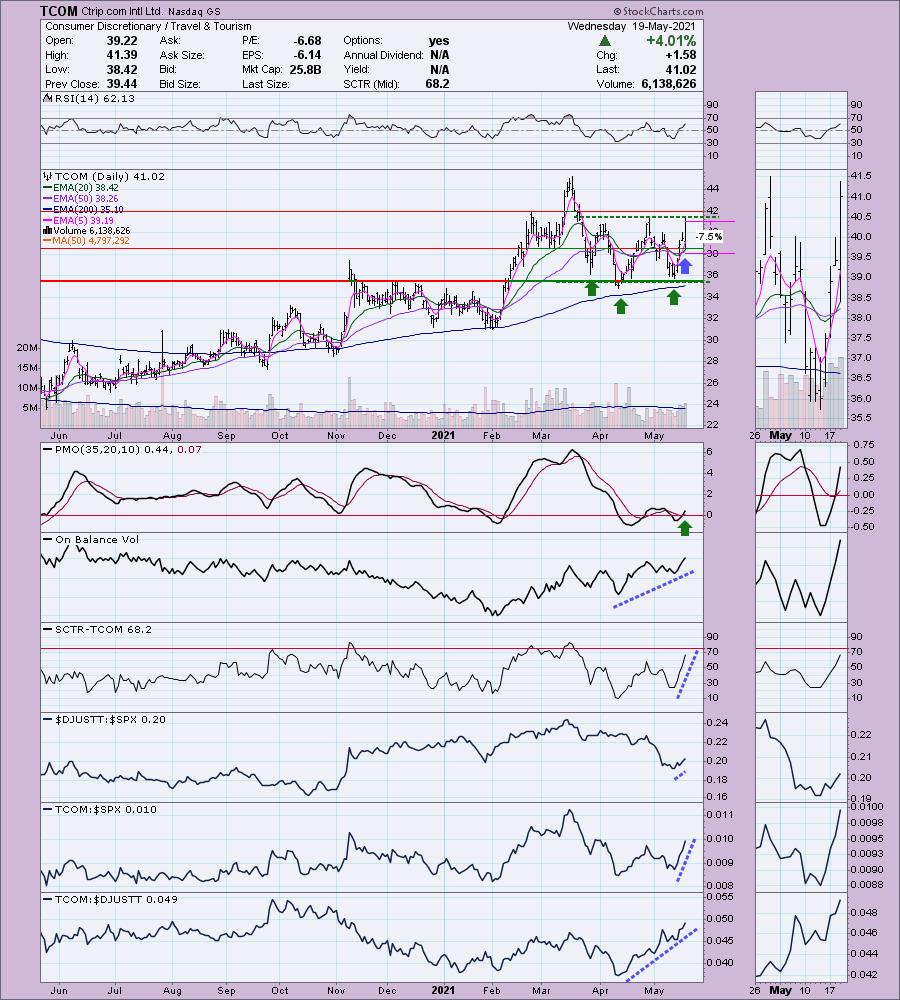Click the 5M volume axis label
Screen dimensions: 900x1000
click(x=30, y=408)
